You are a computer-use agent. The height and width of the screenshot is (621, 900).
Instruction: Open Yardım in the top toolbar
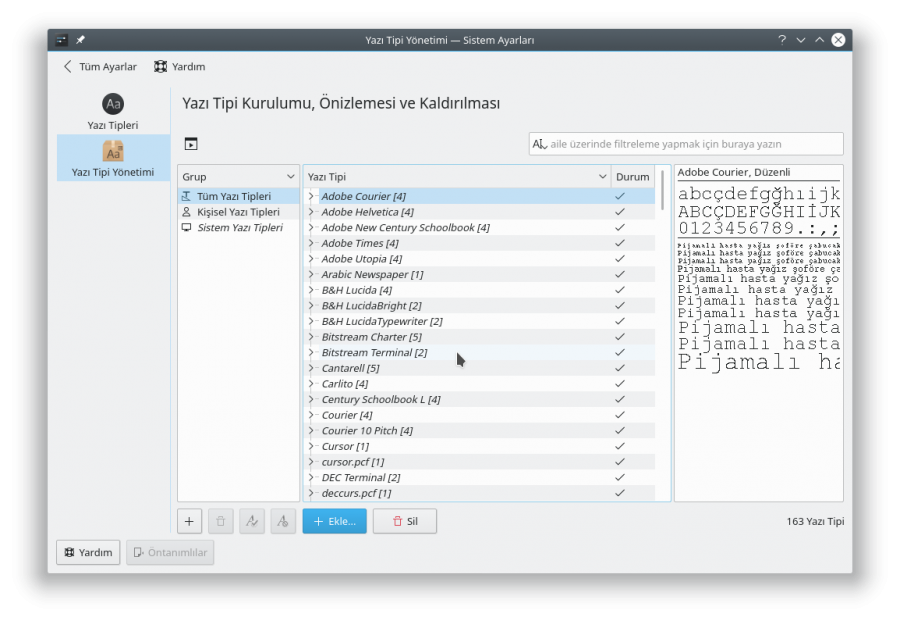pyautogui.click(x=180, y=67)
